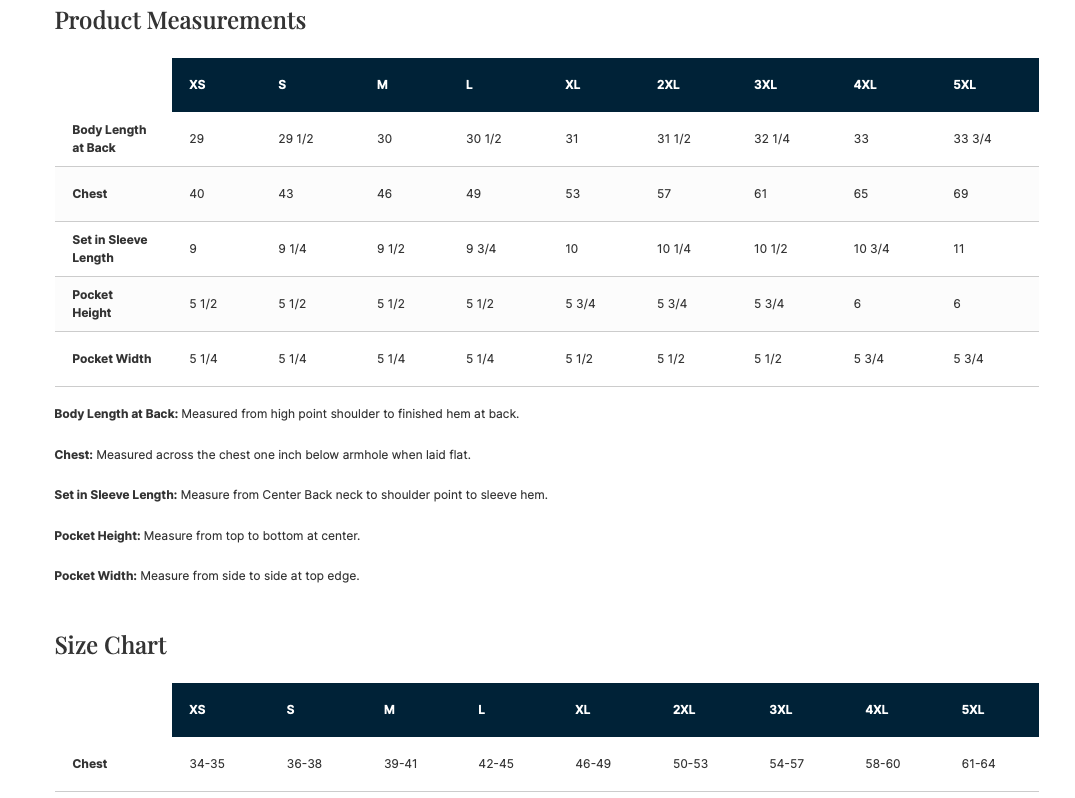Click the Set in Sleeve Length definition text
Image resolution: width=1075 pixels, height=798 pixels.
[x=300, y=495]
